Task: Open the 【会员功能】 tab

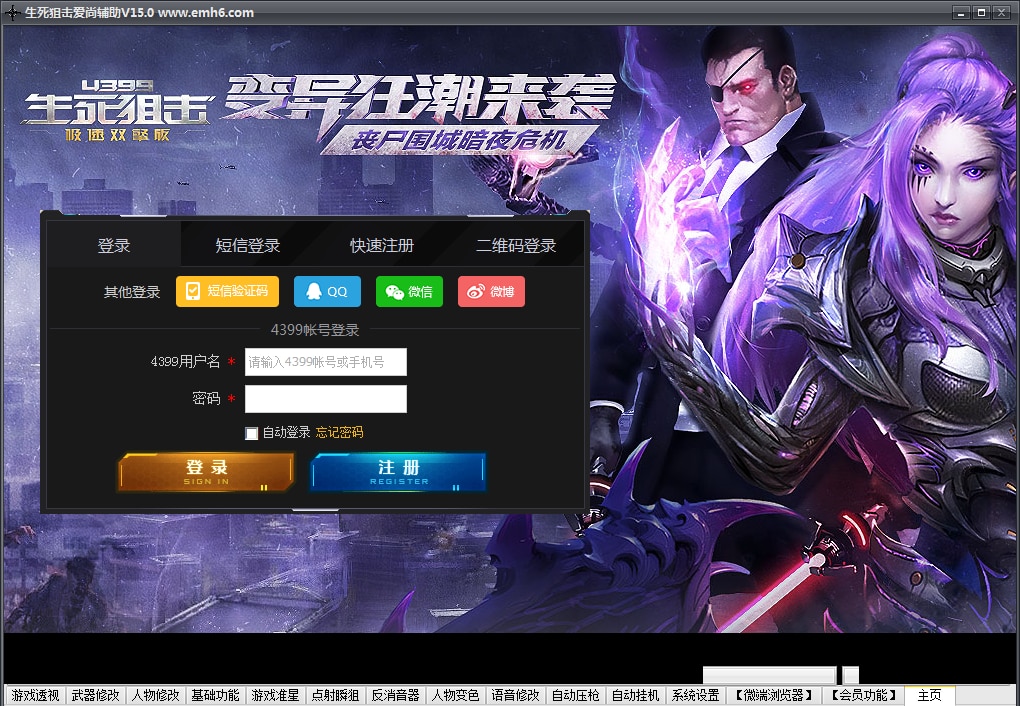Action: (864, 696)
